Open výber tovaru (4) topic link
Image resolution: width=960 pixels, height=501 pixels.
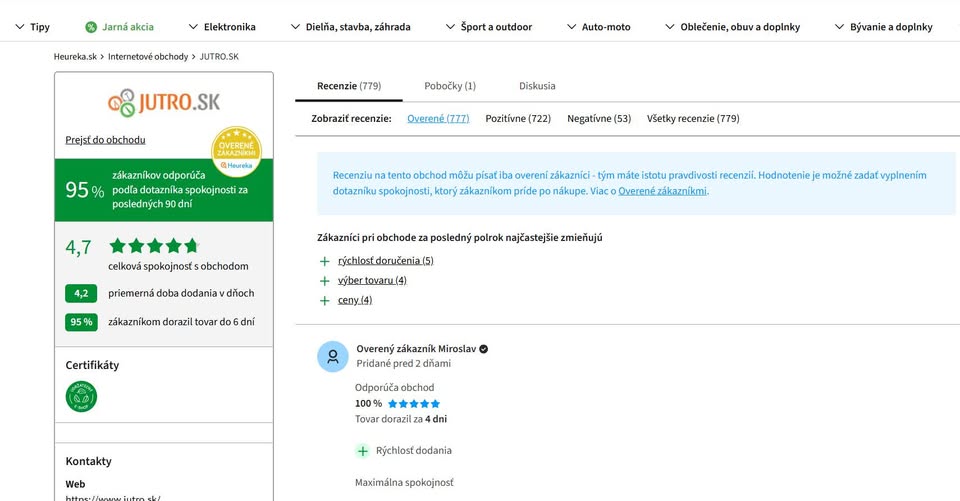coord(372,281)
